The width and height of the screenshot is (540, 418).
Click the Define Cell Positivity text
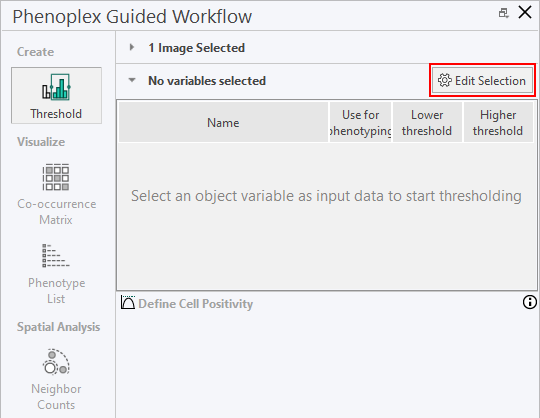pyautogui.click(x=196, y=304)
